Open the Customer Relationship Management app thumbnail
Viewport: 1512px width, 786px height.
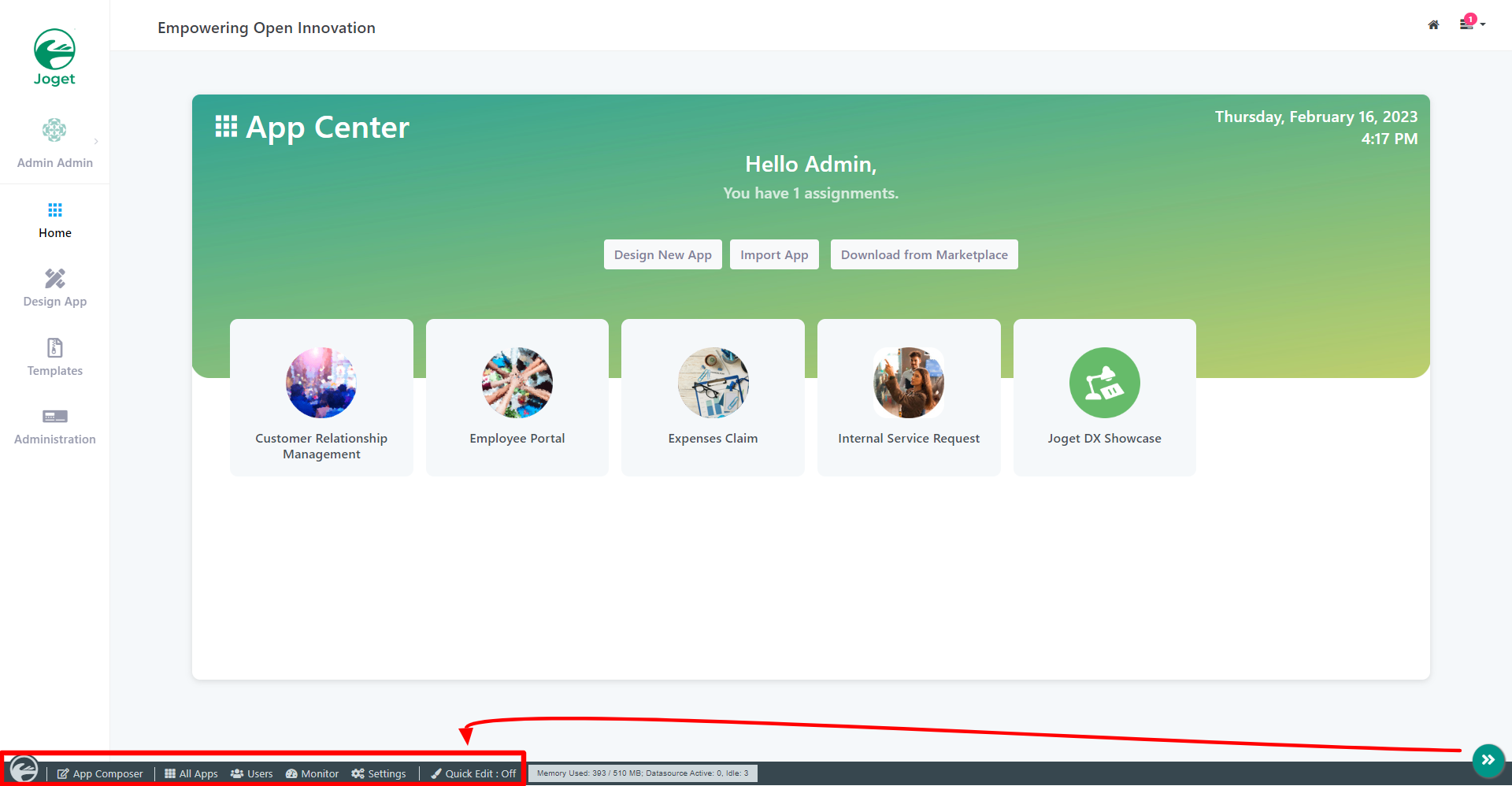(x=321, y=383)
